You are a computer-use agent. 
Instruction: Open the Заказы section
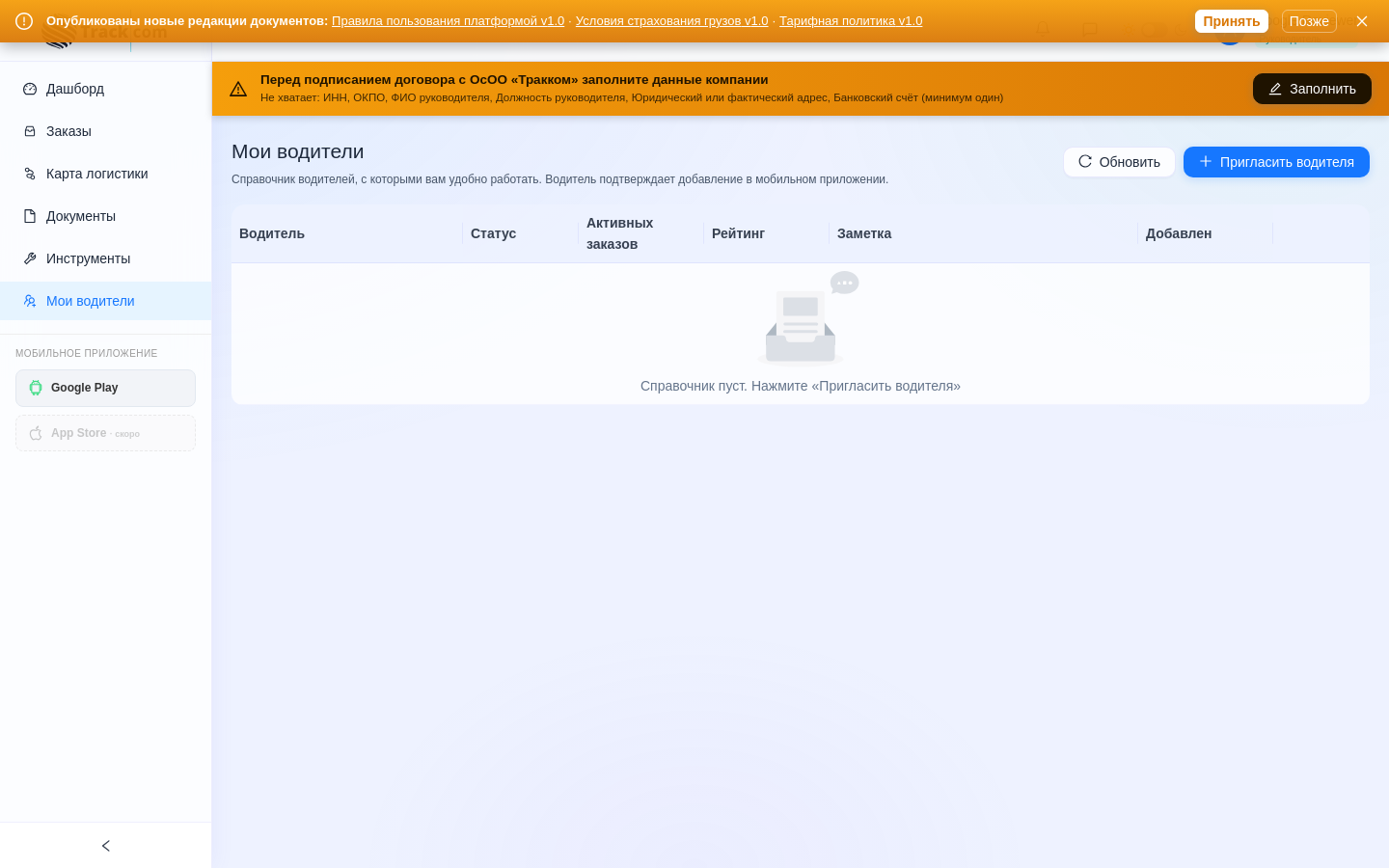[106, 131]
